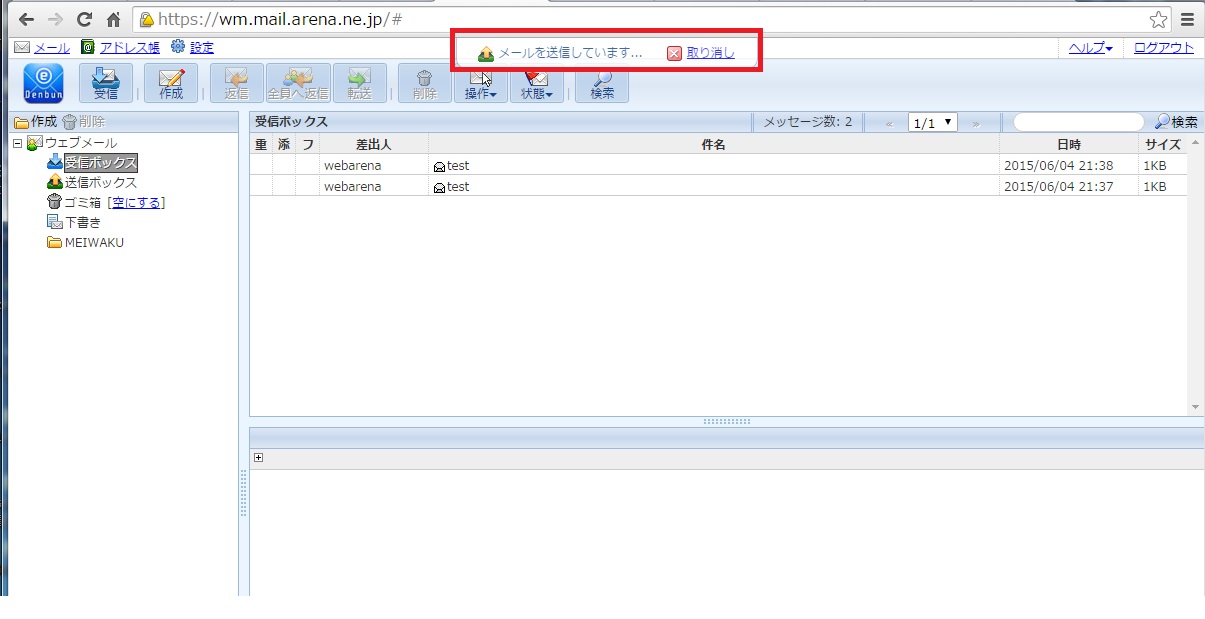
Task: Click the bookmark star icon
Action: (x=1158, y=19)
